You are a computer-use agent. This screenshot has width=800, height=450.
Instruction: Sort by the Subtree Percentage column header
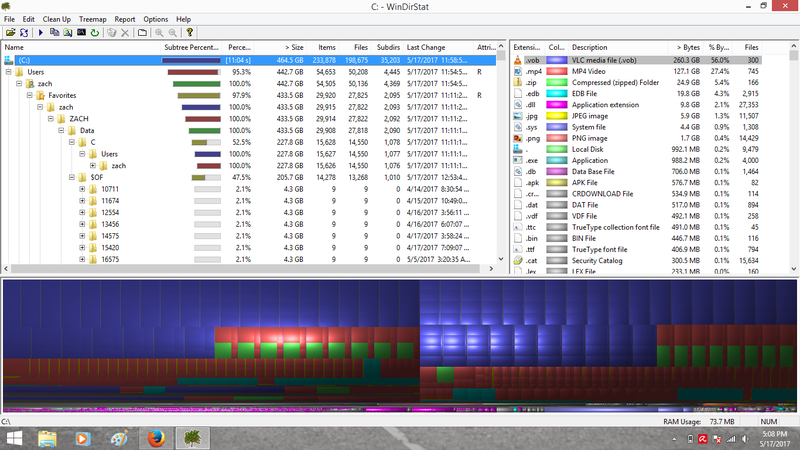click(191, 47)
